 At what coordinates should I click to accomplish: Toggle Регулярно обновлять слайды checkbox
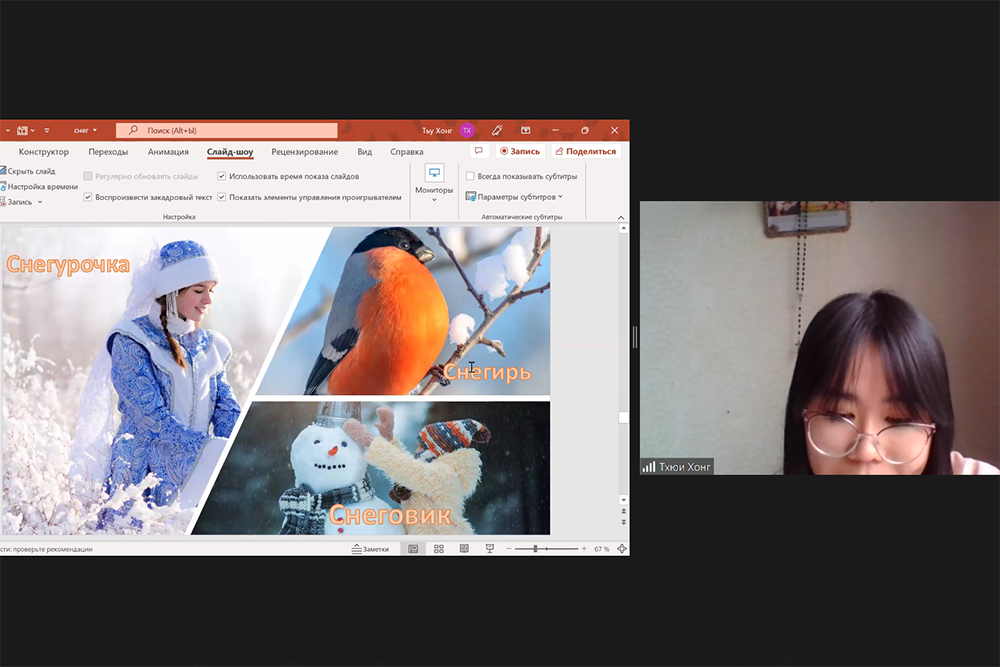coord(87,176)
